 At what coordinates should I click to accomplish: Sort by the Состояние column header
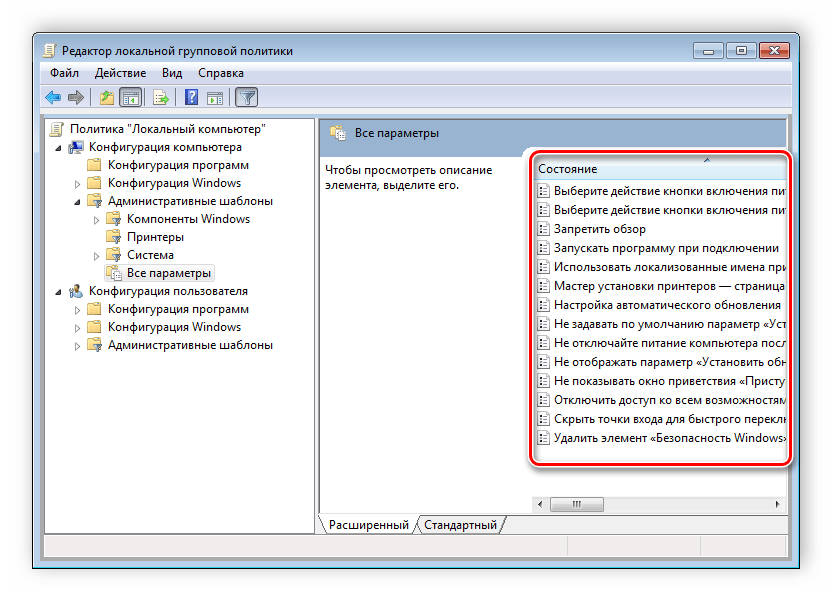click(x=661, y=169)
